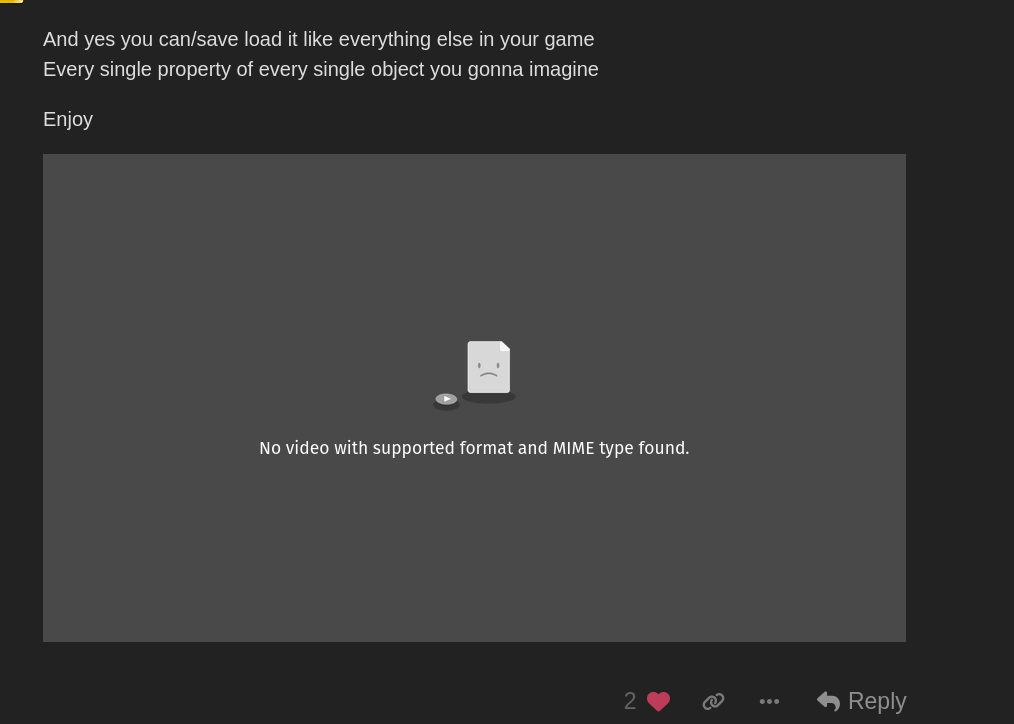
Task: Copy the post link via chain icon
Action: pyautogui.click(x=713, y=701)
